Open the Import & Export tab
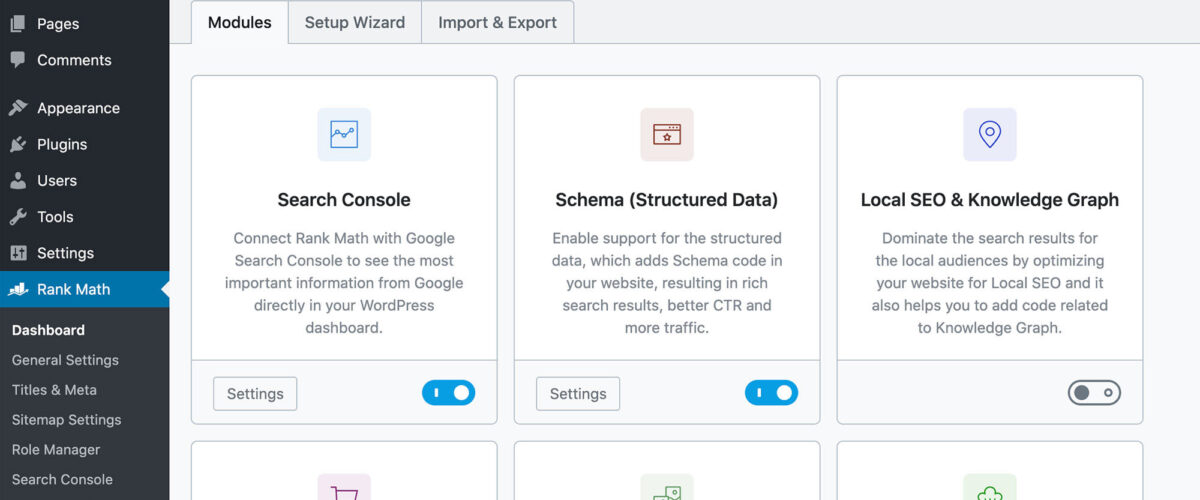Image resolution: width=1200 pixels, height=500 pixels. (497, 22)
